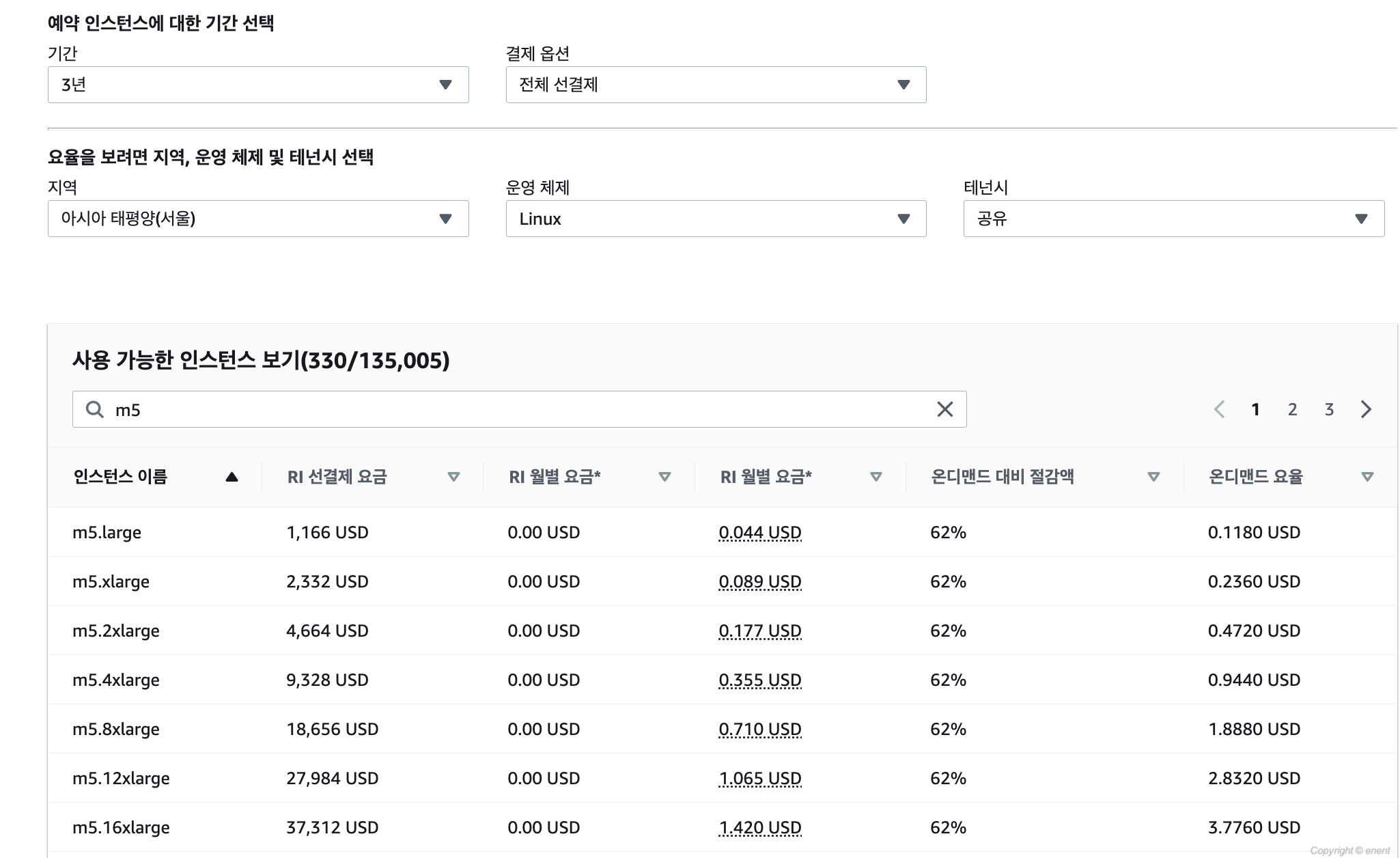1400x858 pixels.
Task: Click 0.044 USD link for m5.large
Action: pyautogui.click(x=759, y=532)
